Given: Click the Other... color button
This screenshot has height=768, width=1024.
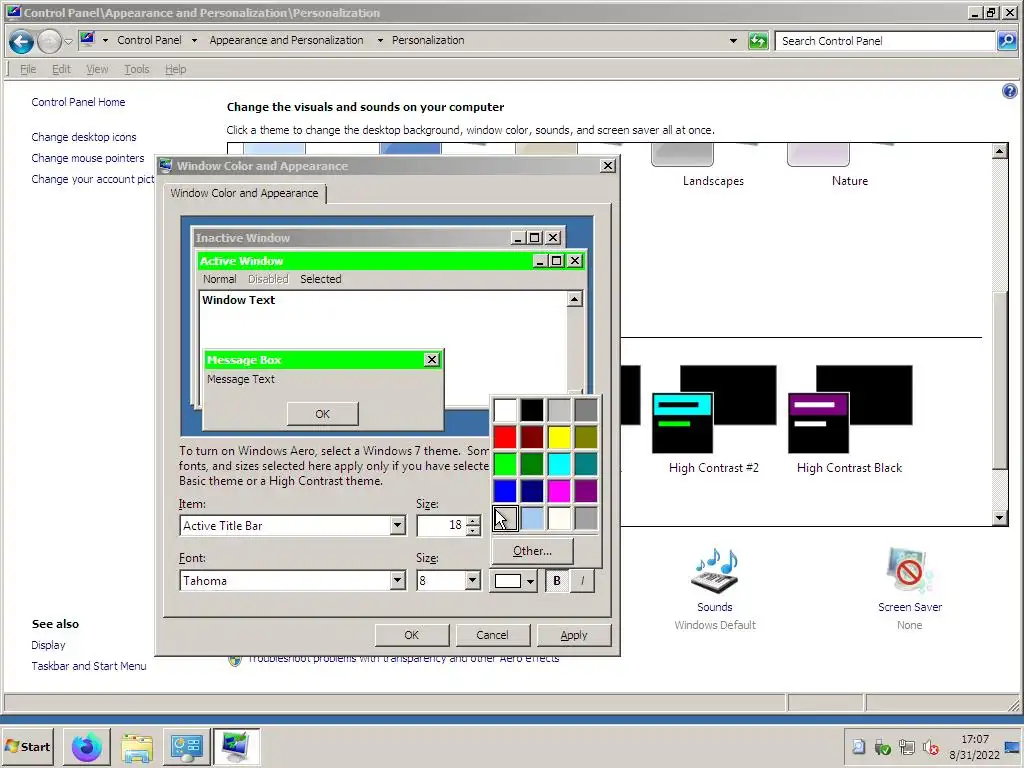Looking at the screenshot, I should coord(532,551).
